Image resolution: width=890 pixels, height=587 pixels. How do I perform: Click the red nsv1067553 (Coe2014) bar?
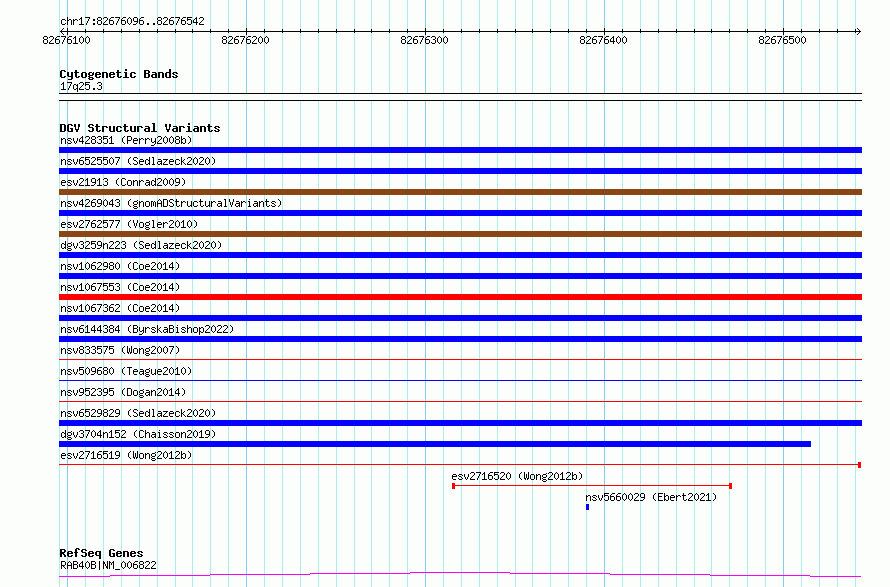[x=460, y=297]
